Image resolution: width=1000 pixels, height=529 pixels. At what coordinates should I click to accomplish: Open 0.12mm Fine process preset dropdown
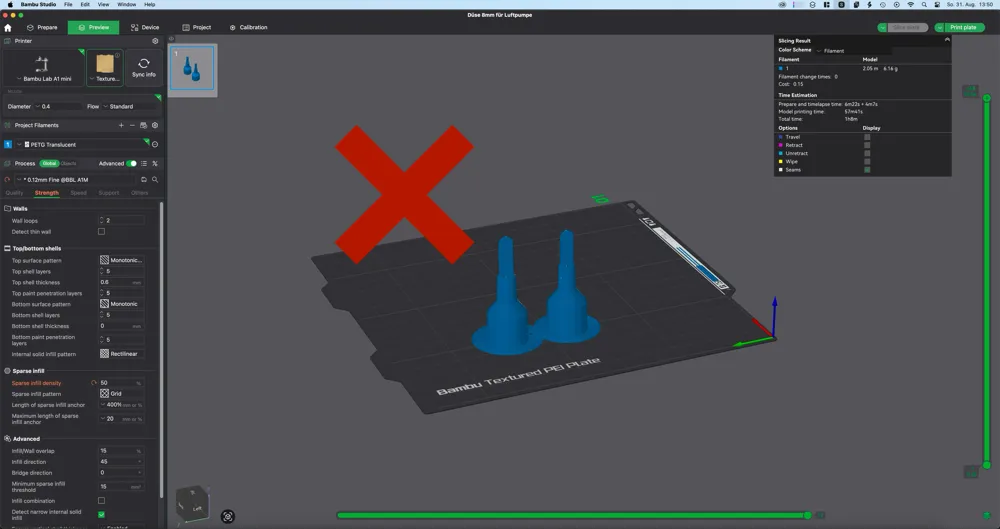[x=75, y=180]
